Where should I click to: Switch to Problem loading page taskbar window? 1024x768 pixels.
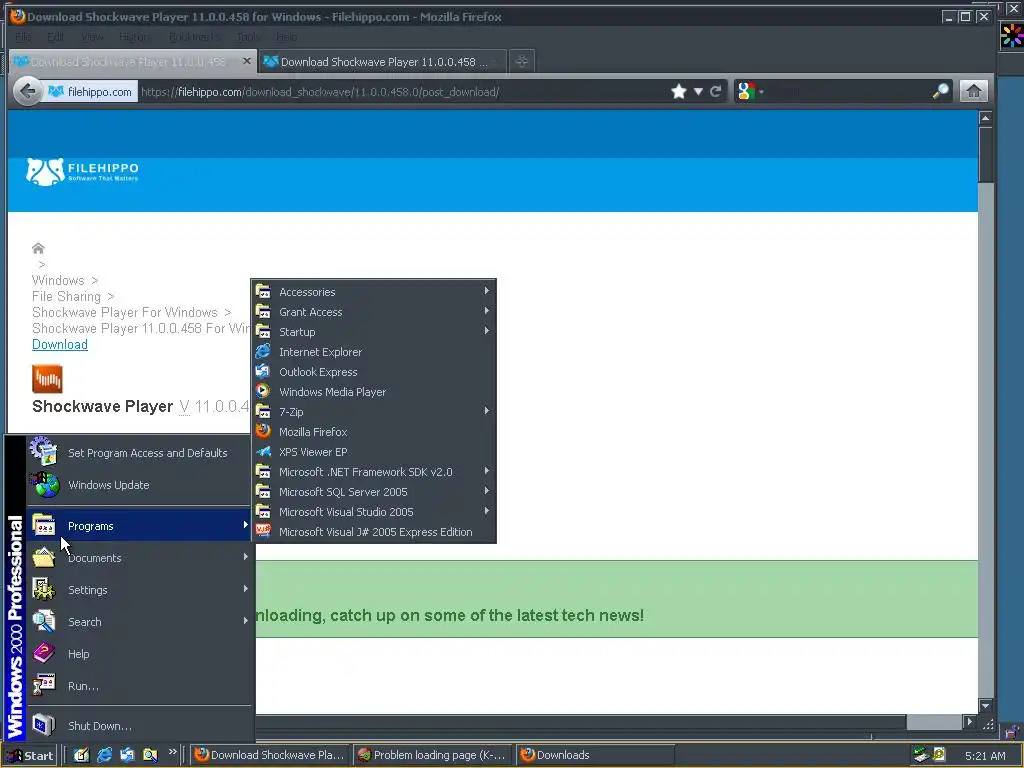[433, 755]
